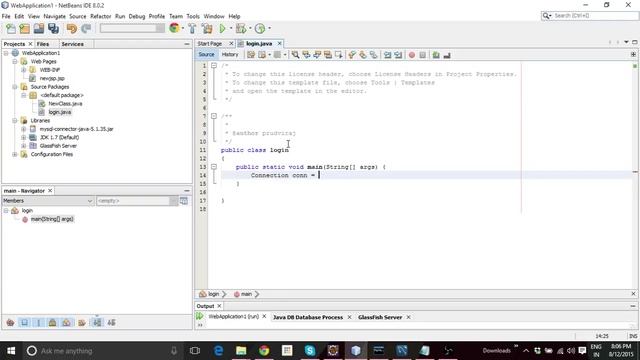Click the Previous Bookmark editor icon
The height and width of the screenshot is (360, 640).
click(x=352, y=55)
